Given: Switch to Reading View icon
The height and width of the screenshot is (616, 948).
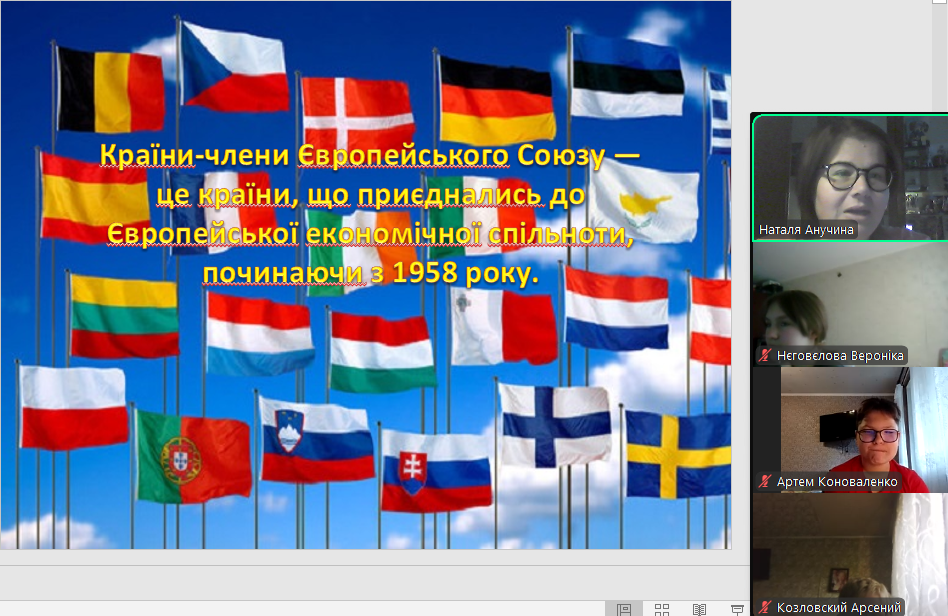Looking at the screenshot, I should (699, 608).
